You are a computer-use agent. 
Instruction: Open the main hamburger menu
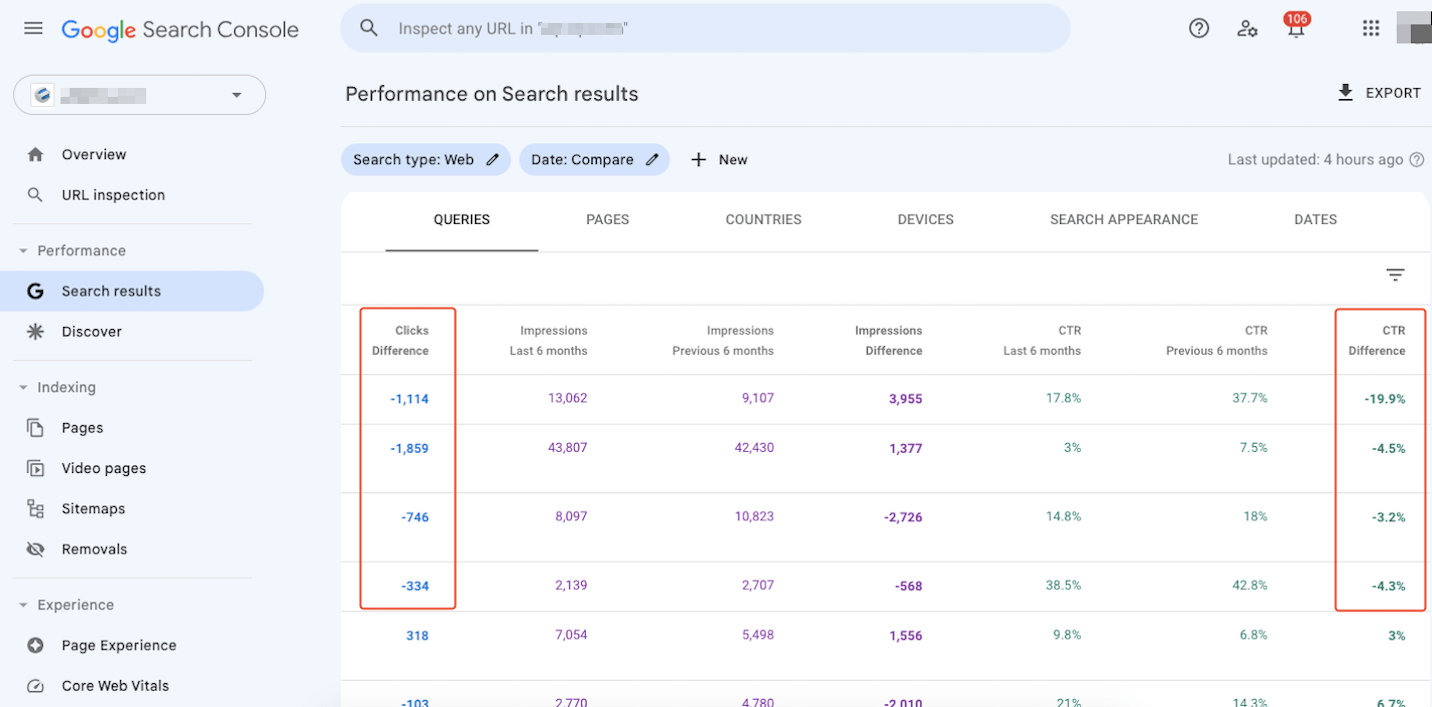[33, 28]
